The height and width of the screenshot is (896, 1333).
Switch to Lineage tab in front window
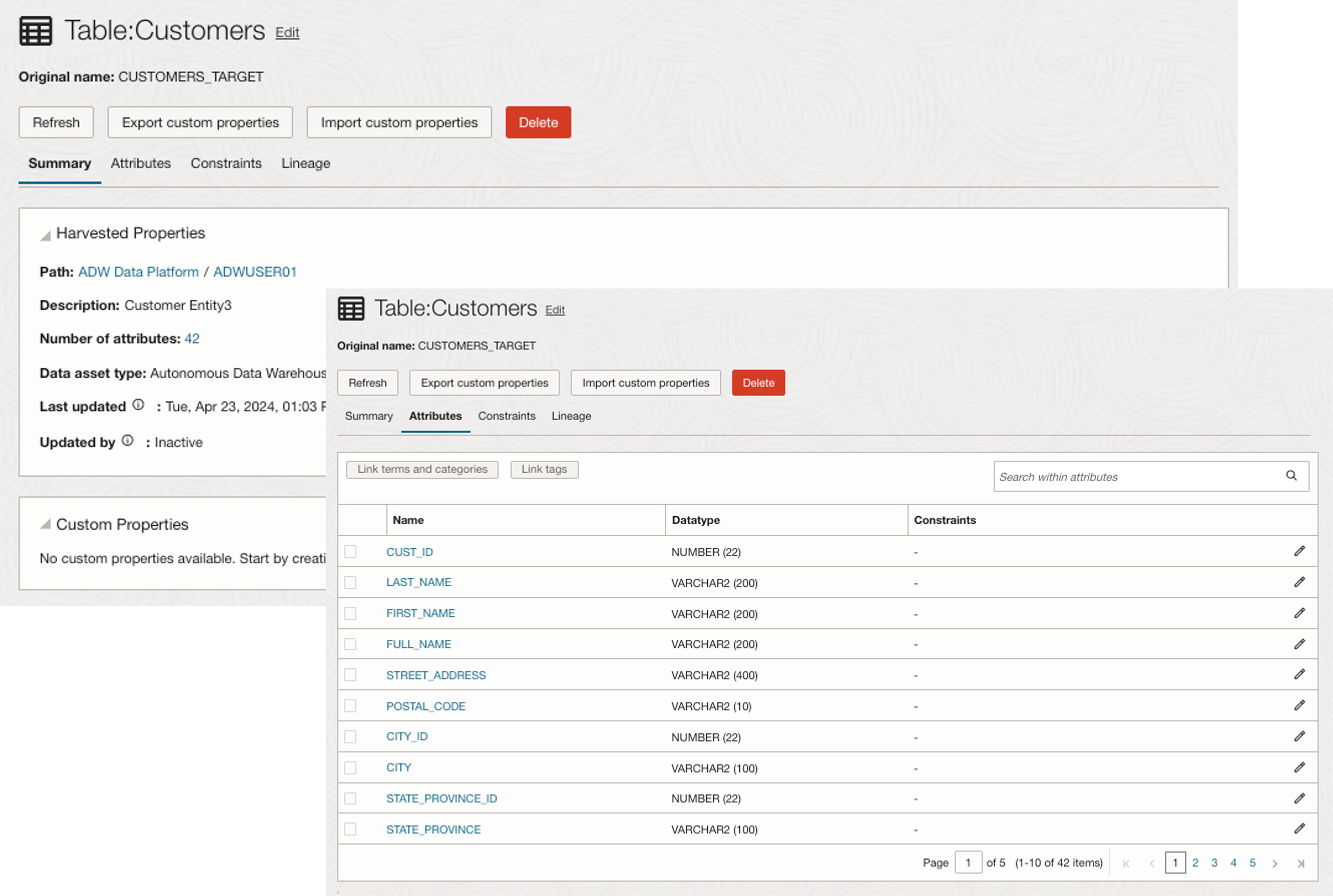[x=571, y=416]
